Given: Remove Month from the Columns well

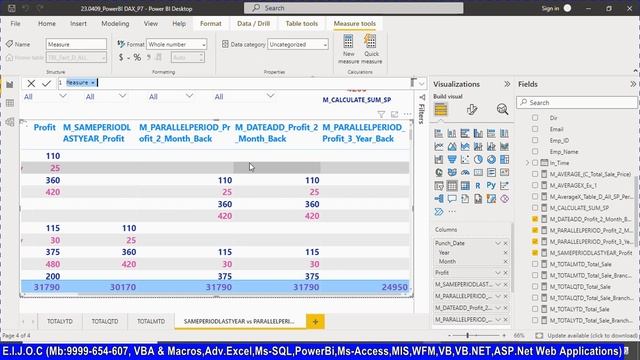Looking at the screenshot, I should point(506,262).
